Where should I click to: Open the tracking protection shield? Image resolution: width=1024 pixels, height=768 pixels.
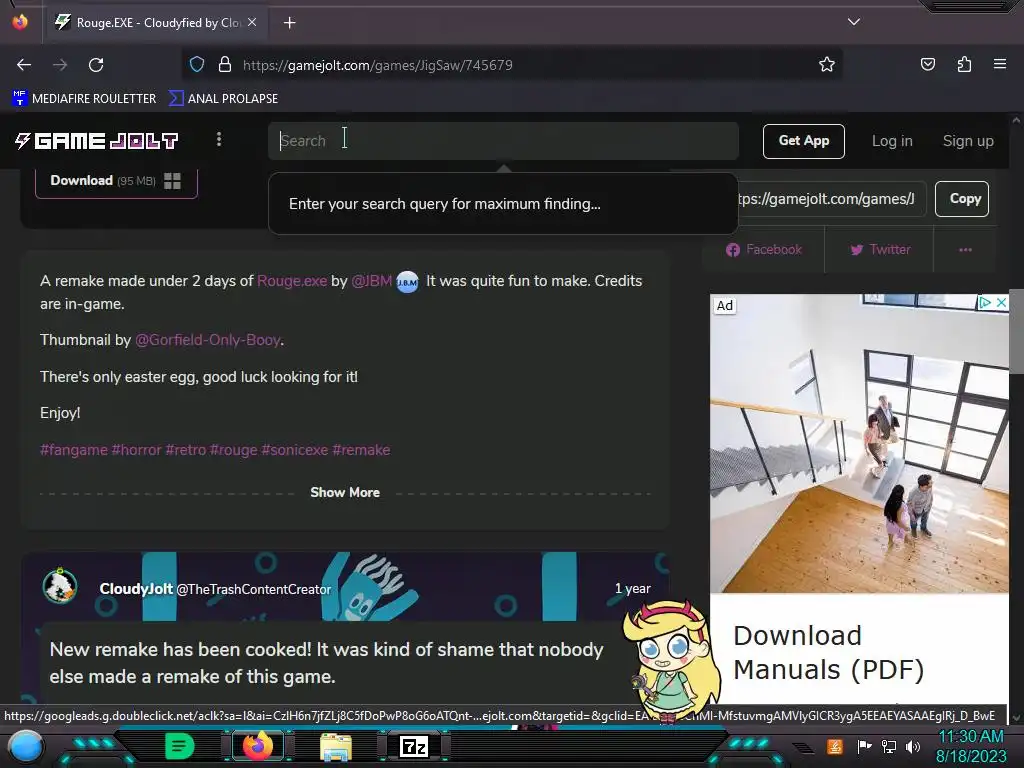197,64
